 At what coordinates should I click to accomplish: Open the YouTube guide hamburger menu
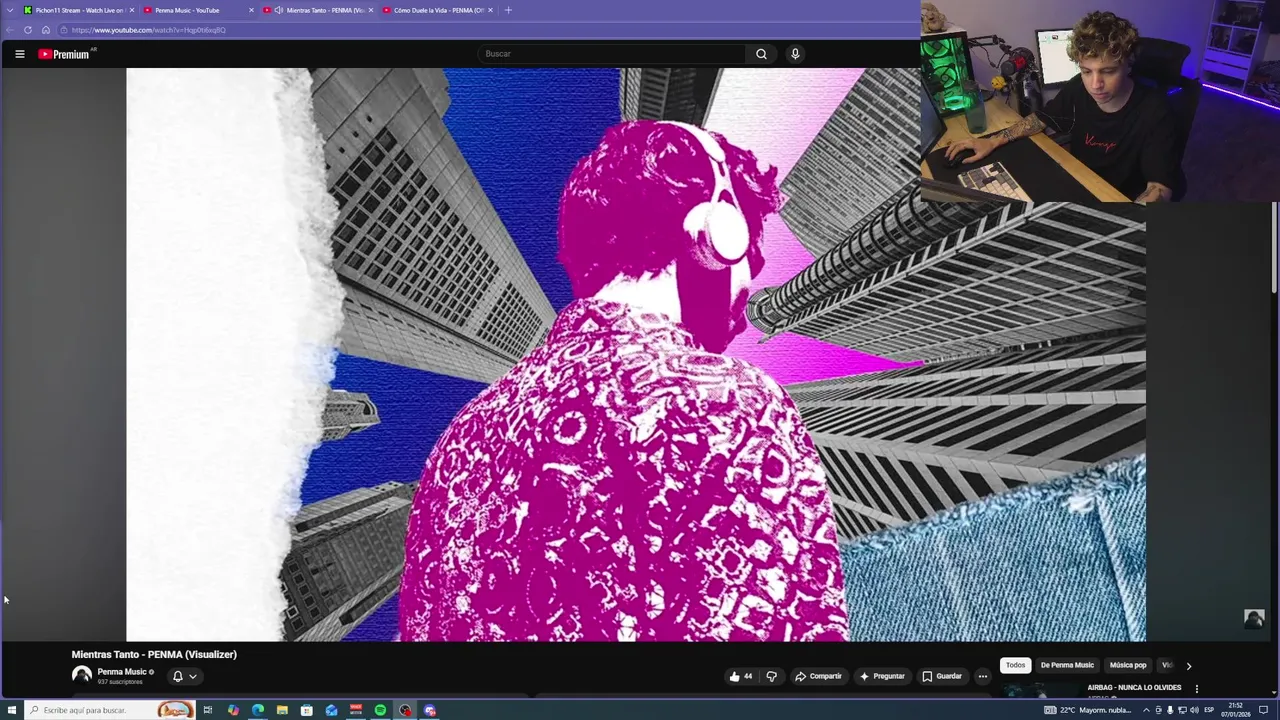[19, 54]
